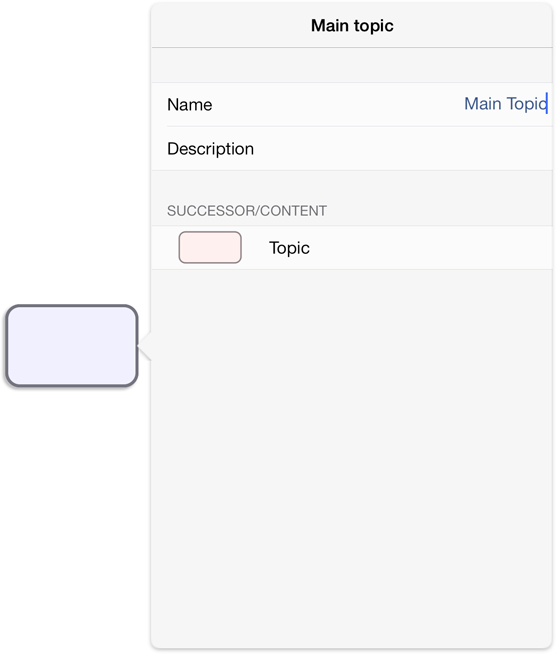Place cursor at end of Main Topic text

pos(547,104)
